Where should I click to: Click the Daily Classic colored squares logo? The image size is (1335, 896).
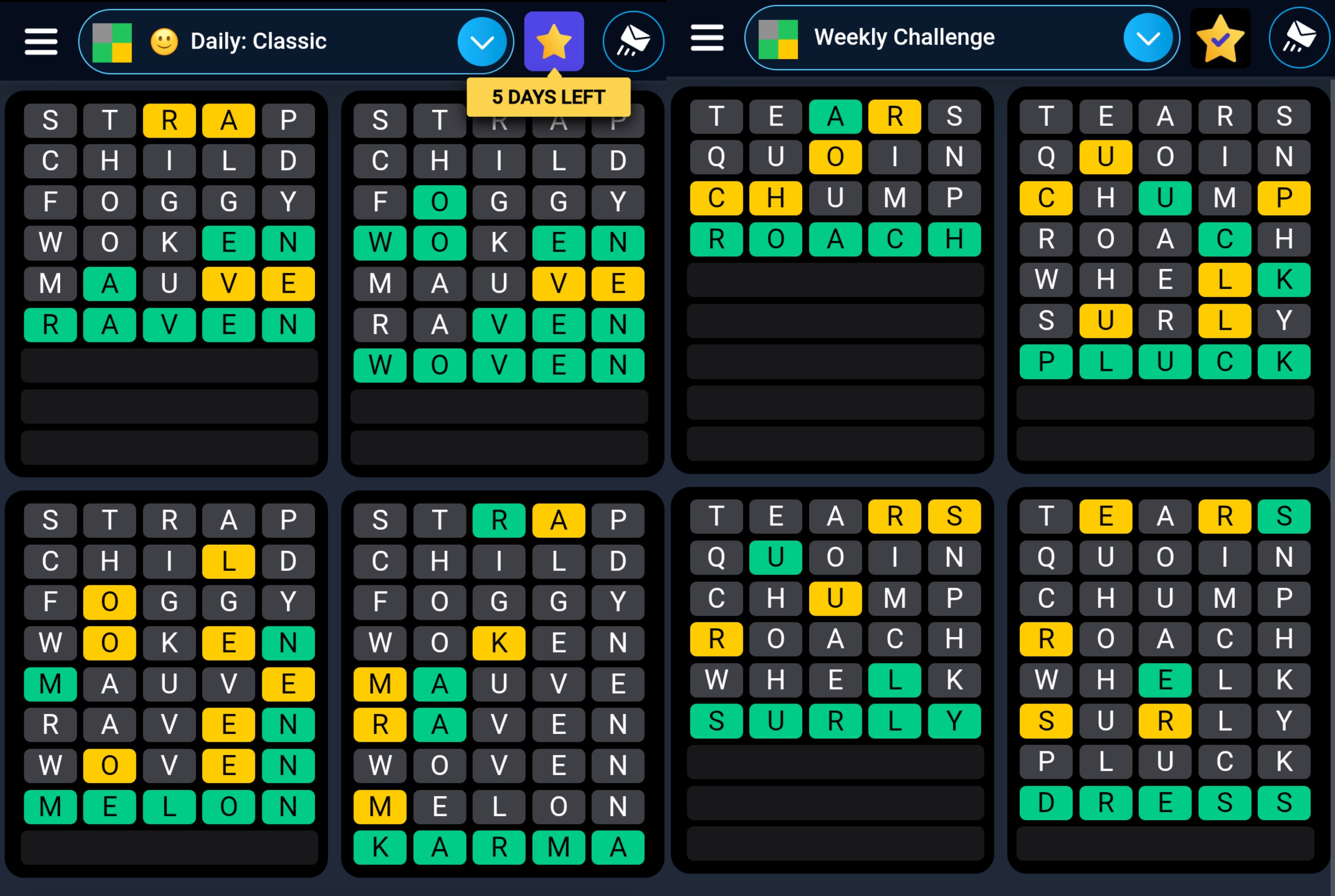tap(112, 42)
